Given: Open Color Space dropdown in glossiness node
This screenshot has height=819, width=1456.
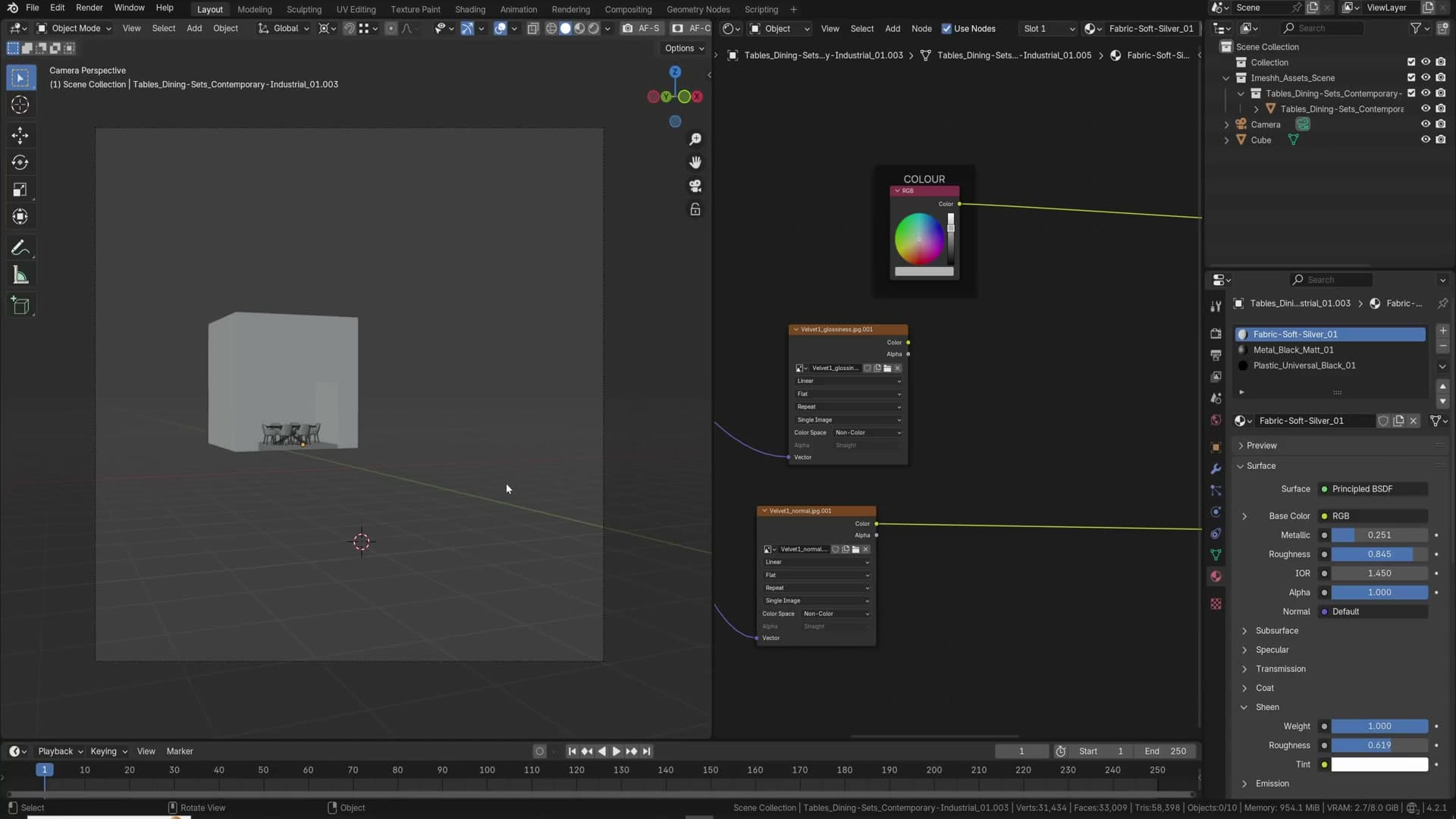Looking at the screenshot, I should pyautogui.click(x=868, y=433).
